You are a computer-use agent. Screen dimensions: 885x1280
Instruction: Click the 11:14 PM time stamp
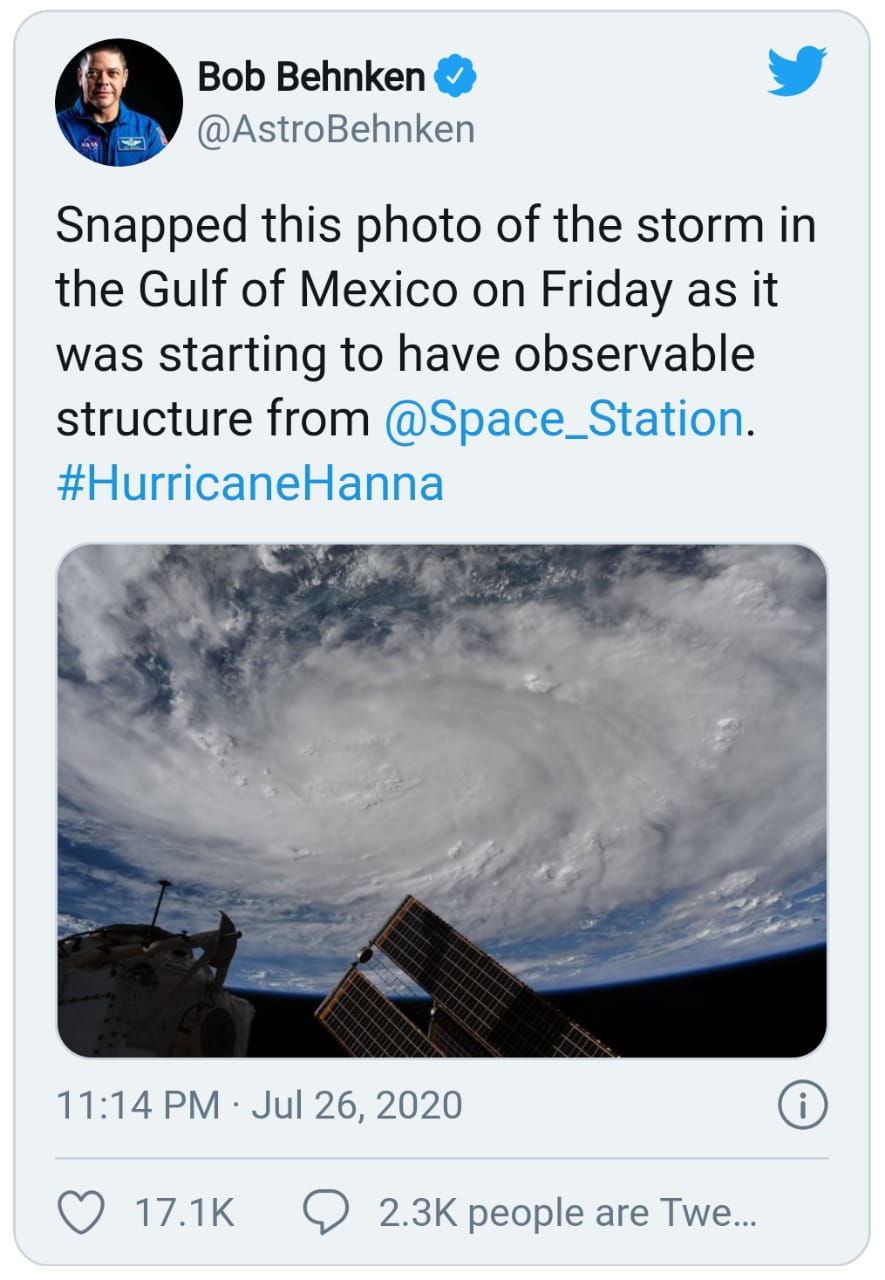[137, 1105]
